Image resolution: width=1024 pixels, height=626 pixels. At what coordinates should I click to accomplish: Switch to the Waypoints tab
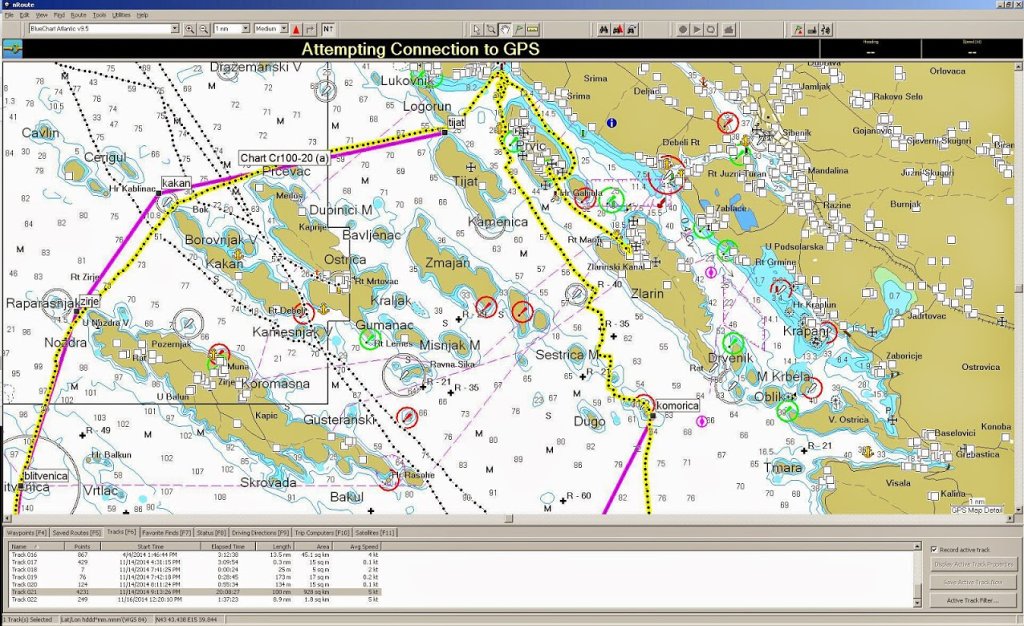pos(27,533)
